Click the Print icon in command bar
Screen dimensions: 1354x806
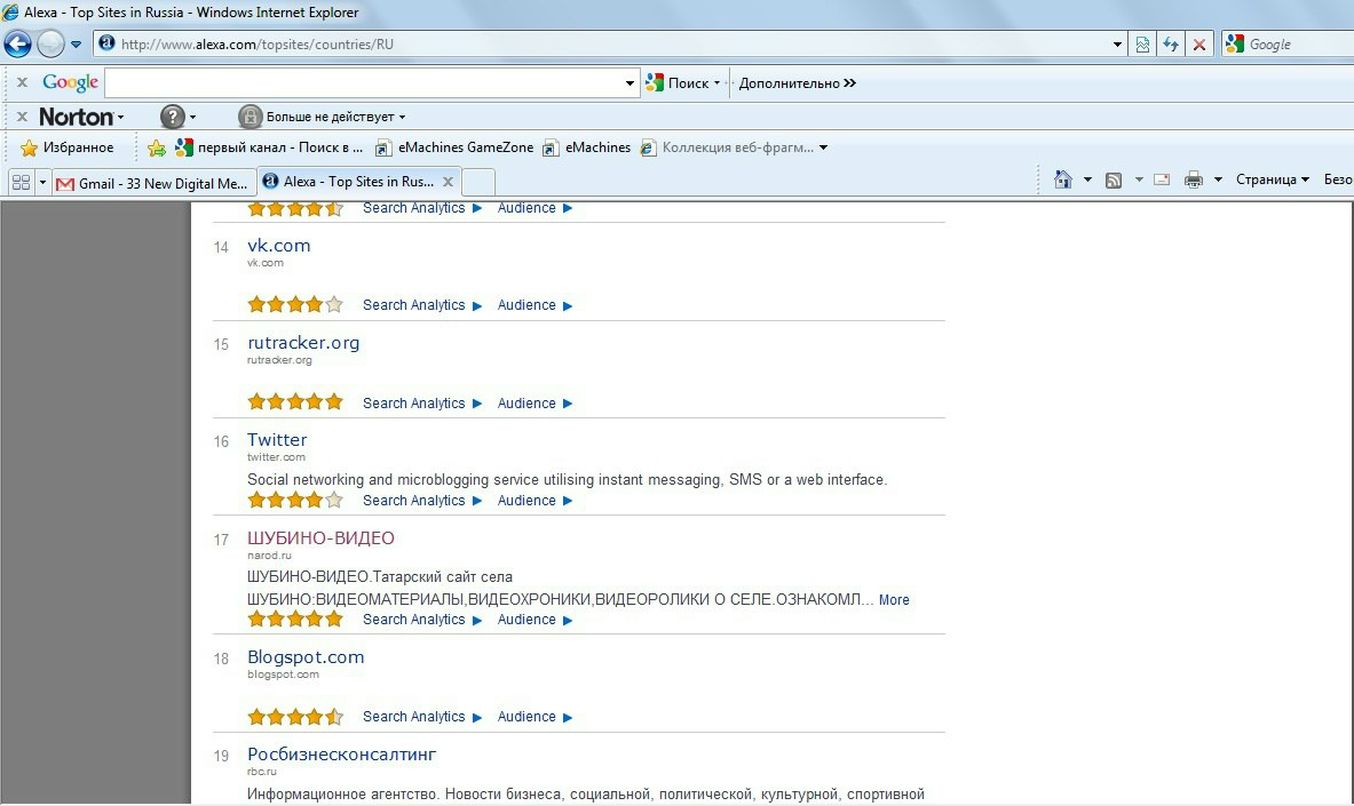[x=1193, y=180]
